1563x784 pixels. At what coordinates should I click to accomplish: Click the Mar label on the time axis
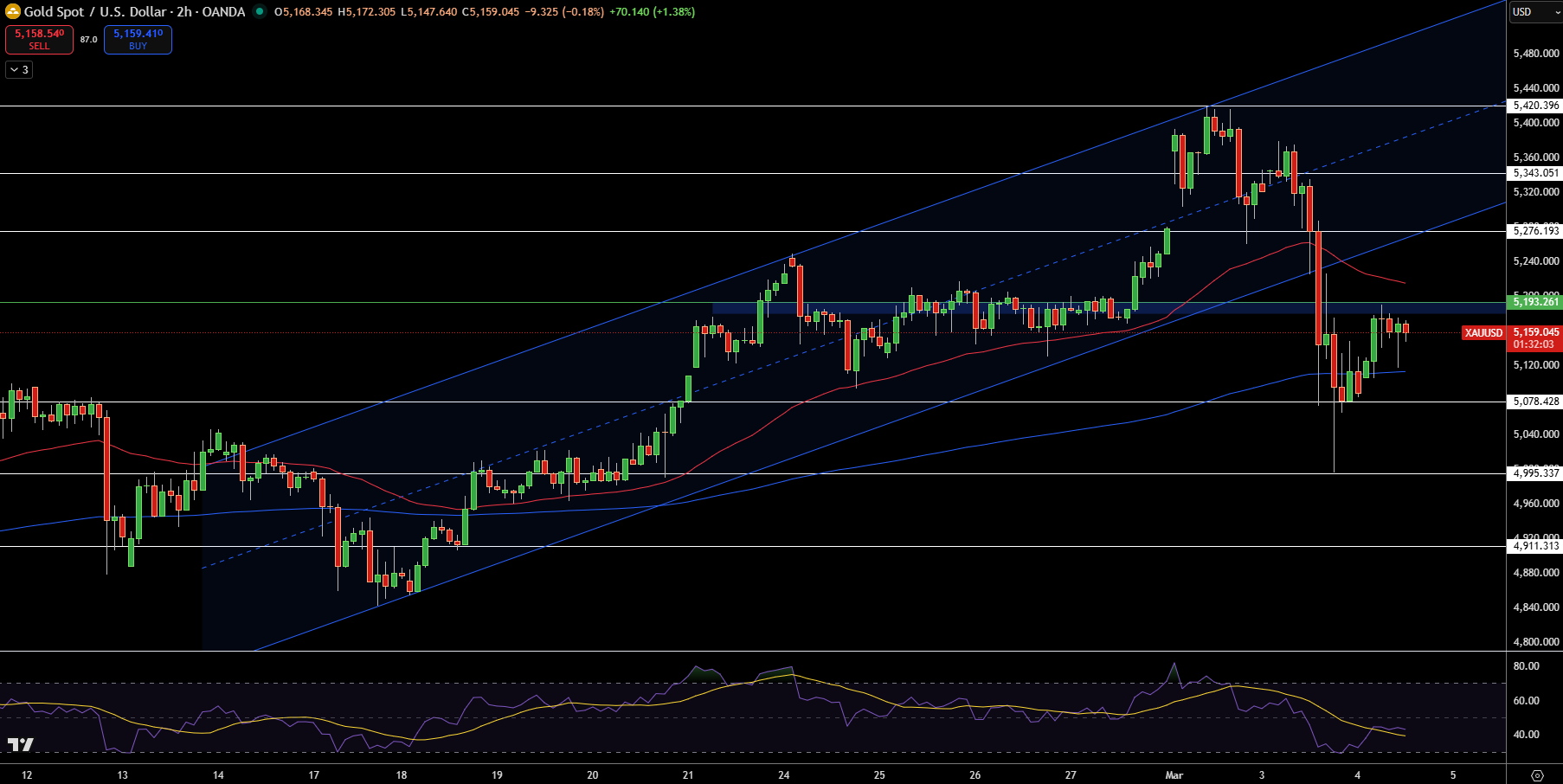click(x=1174, y=775)
